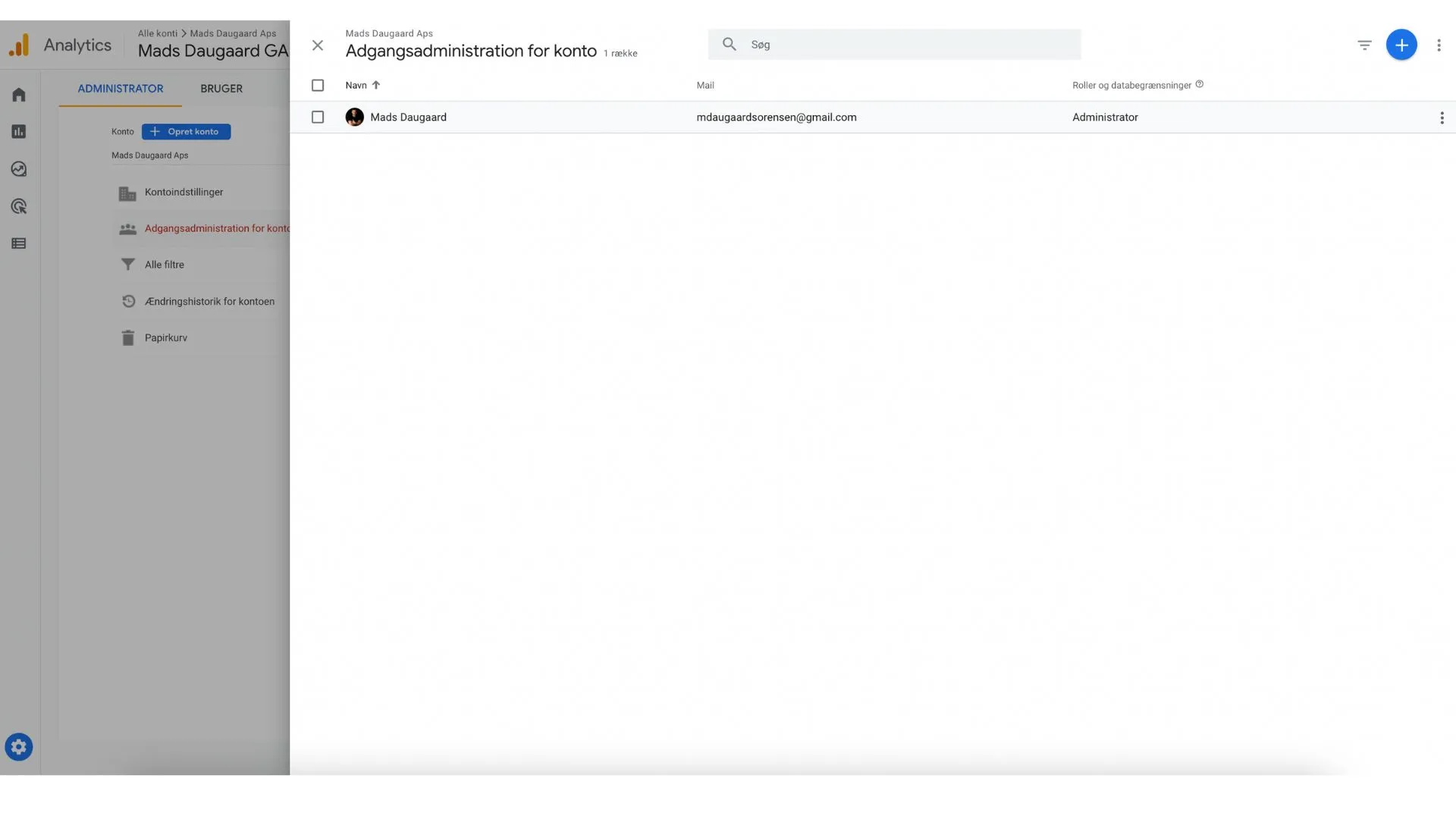The image size is (1456, 819).
Task: Click the mdaugaardsorensen@gmail.com email cell
Action: [x=777, y=118]
